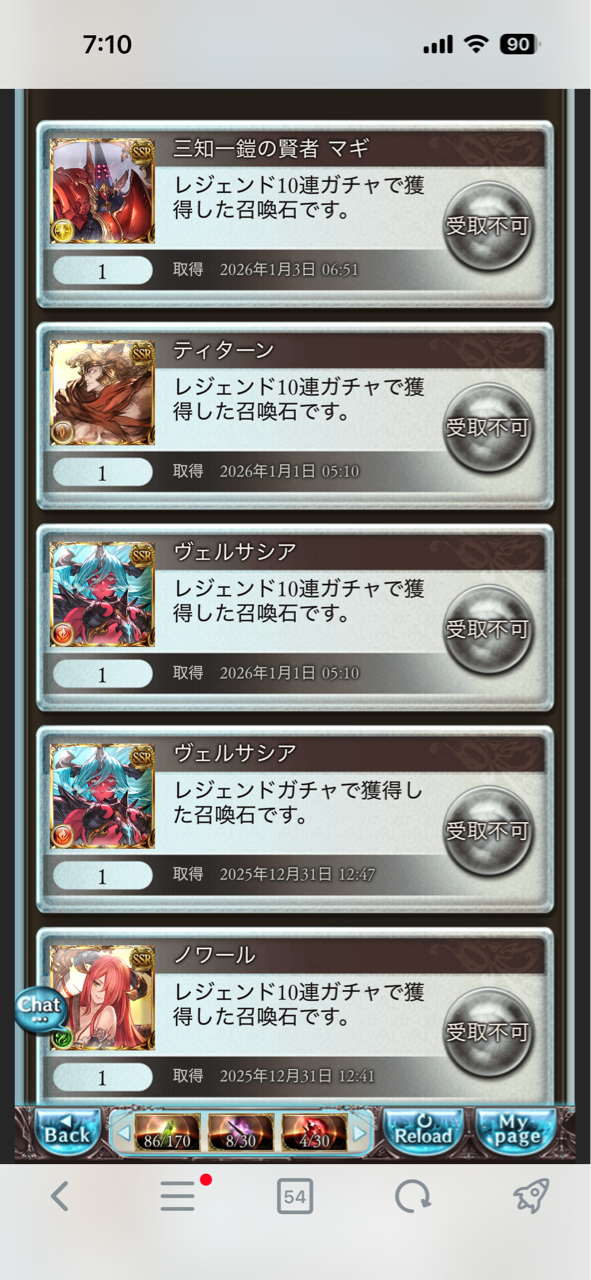Tap the rocket boost icon
The width and height of the screenshot is (591, 1280).
531,1196
